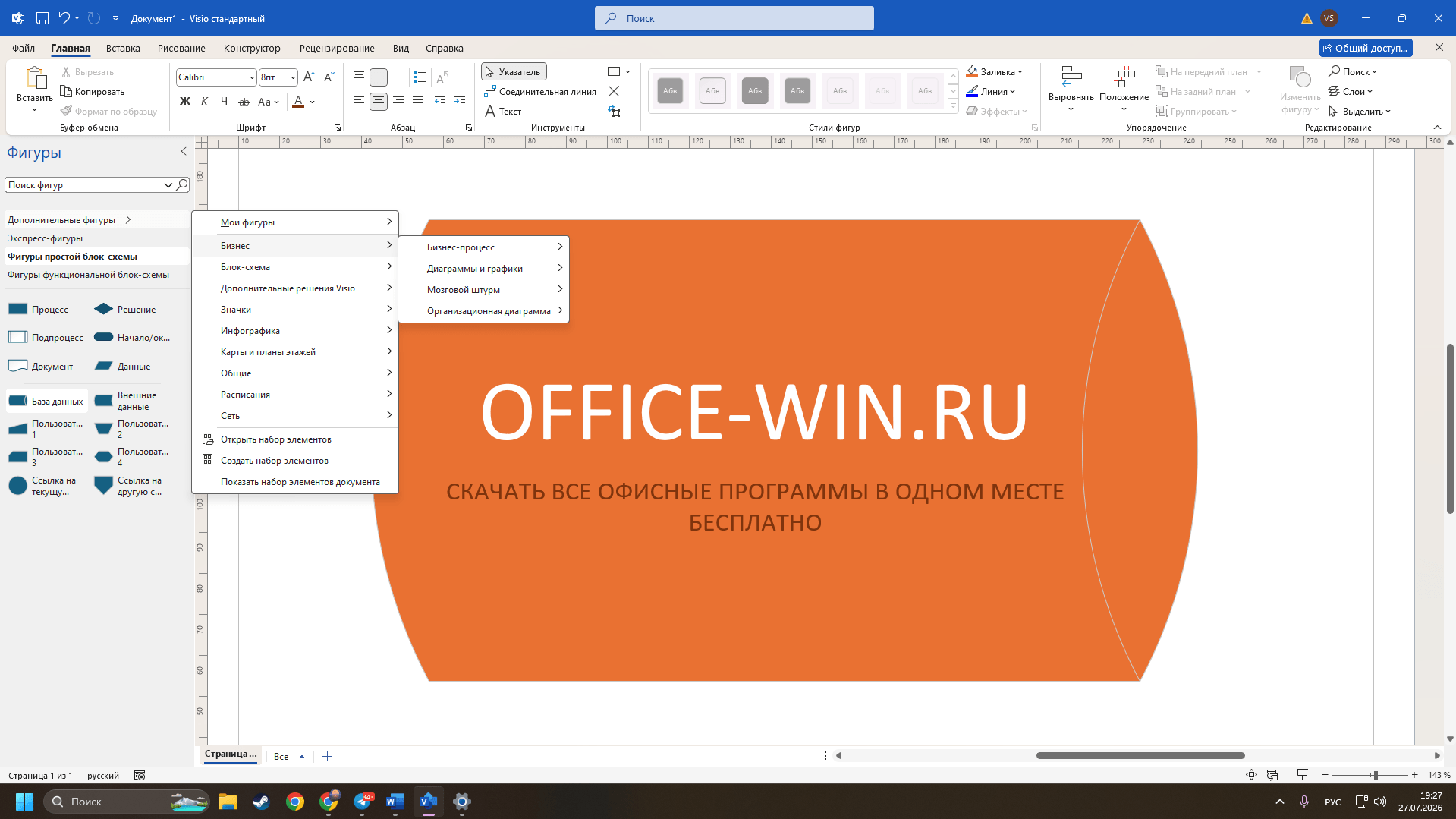Open the Align (Выровнять) tool
This screenshot has height=819, width=1456.
(1071, 90)
